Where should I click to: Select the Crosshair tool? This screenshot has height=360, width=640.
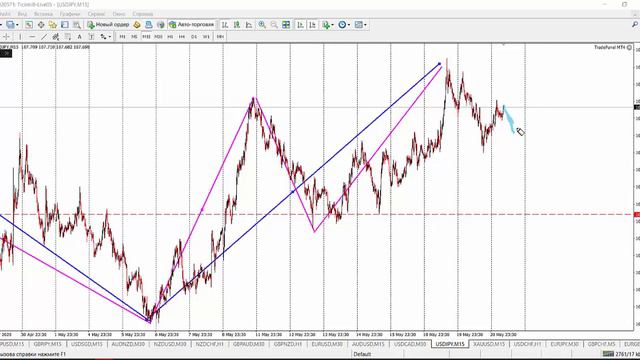[x=6, y=37]
